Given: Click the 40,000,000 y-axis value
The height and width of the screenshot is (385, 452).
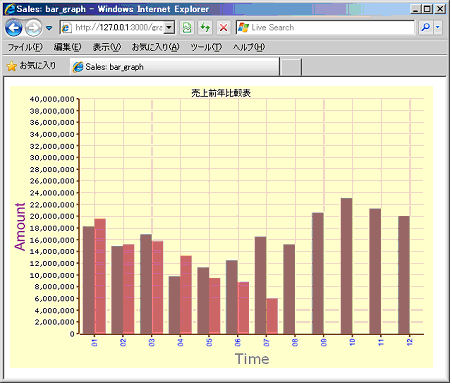Looking at the screenshot, I should tap(52, 99).
